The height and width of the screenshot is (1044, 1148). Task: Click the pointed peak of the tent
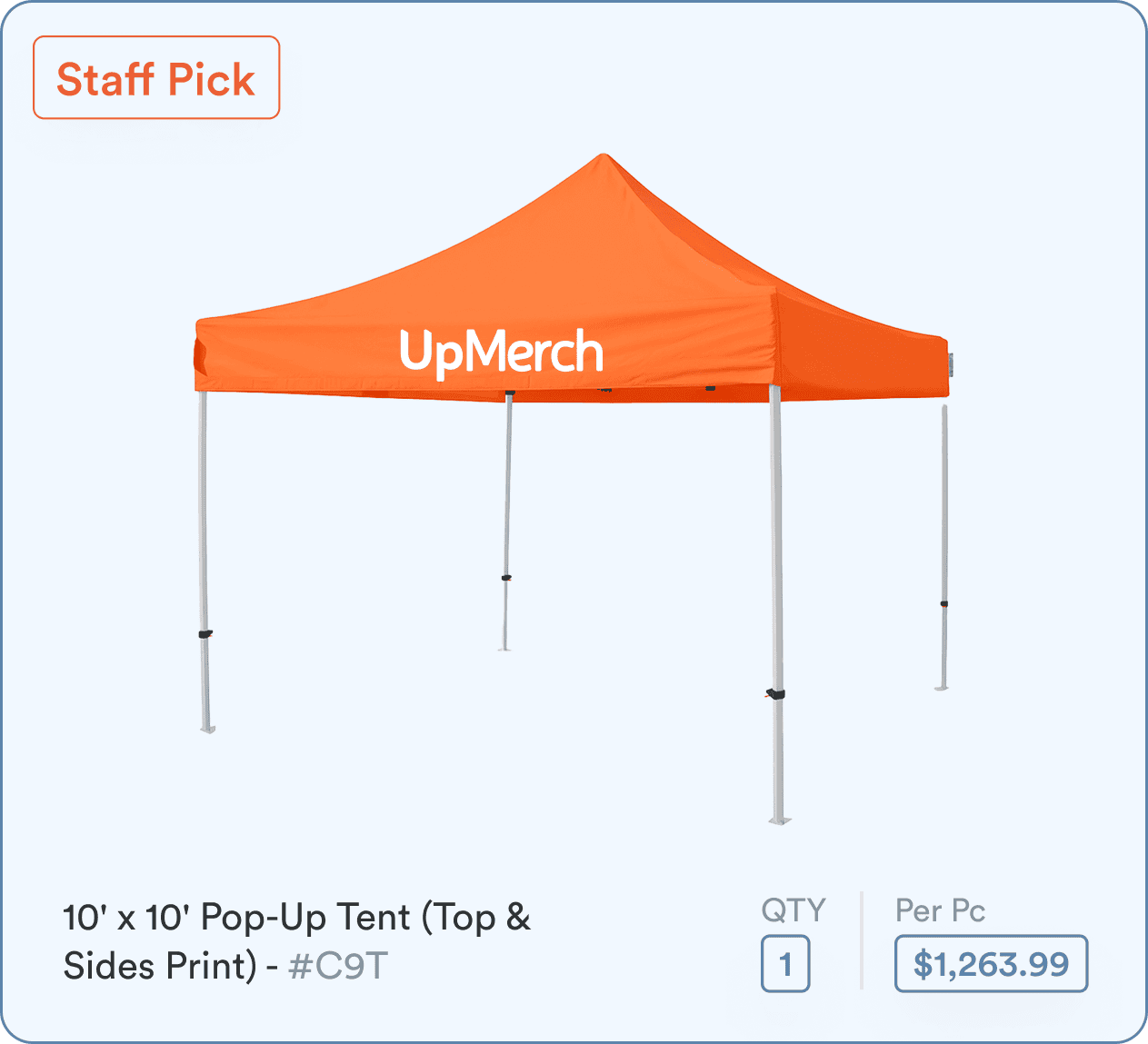(604, 160)
